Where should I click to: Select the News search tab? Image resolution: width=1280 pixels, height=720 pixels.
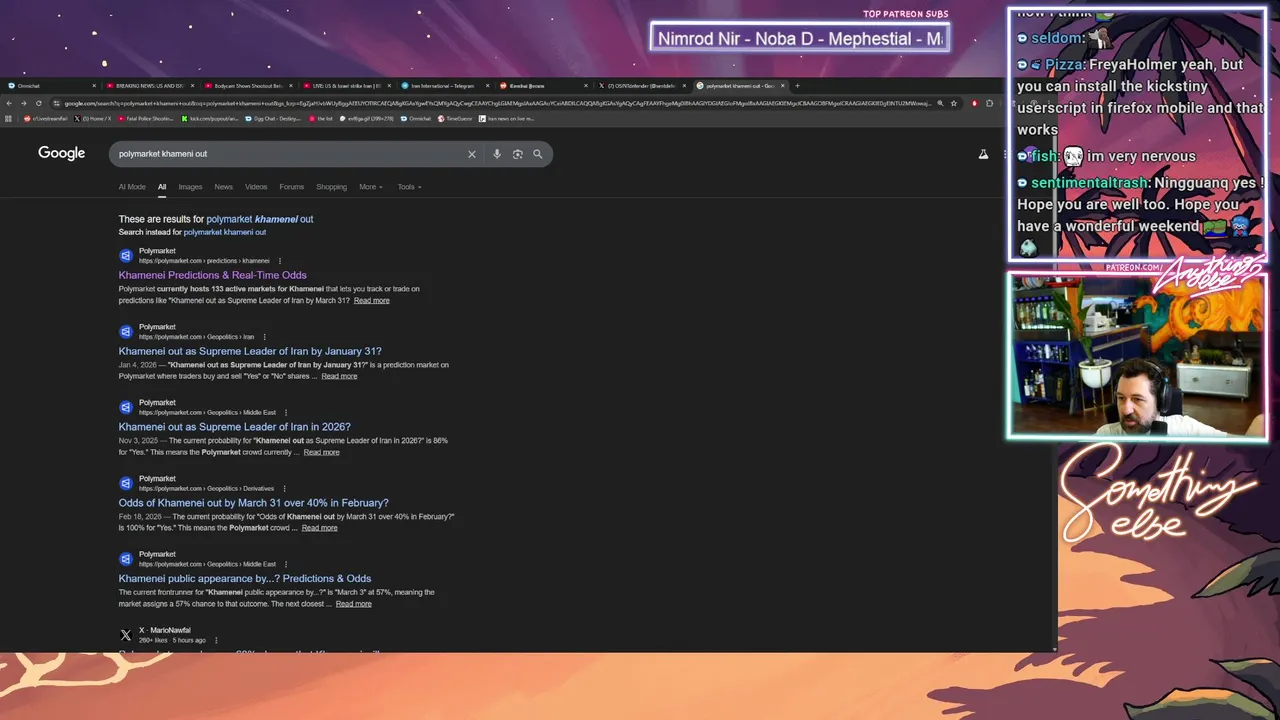coord(223,187)
